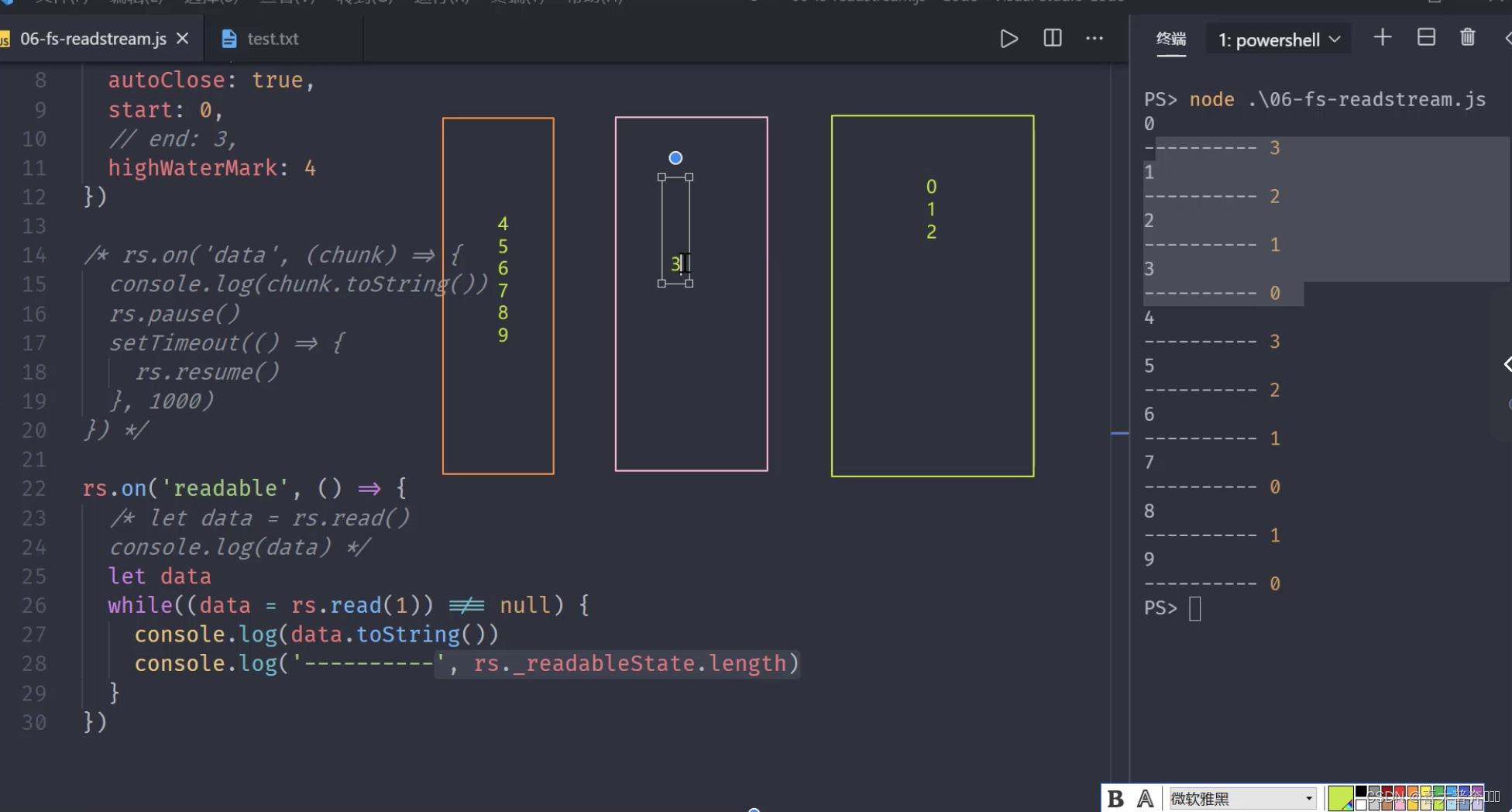The height and width of the screenshot is (812, 1512).
Task: Open the 微软雅黑 font dropdown
Action: [1242, 798]
